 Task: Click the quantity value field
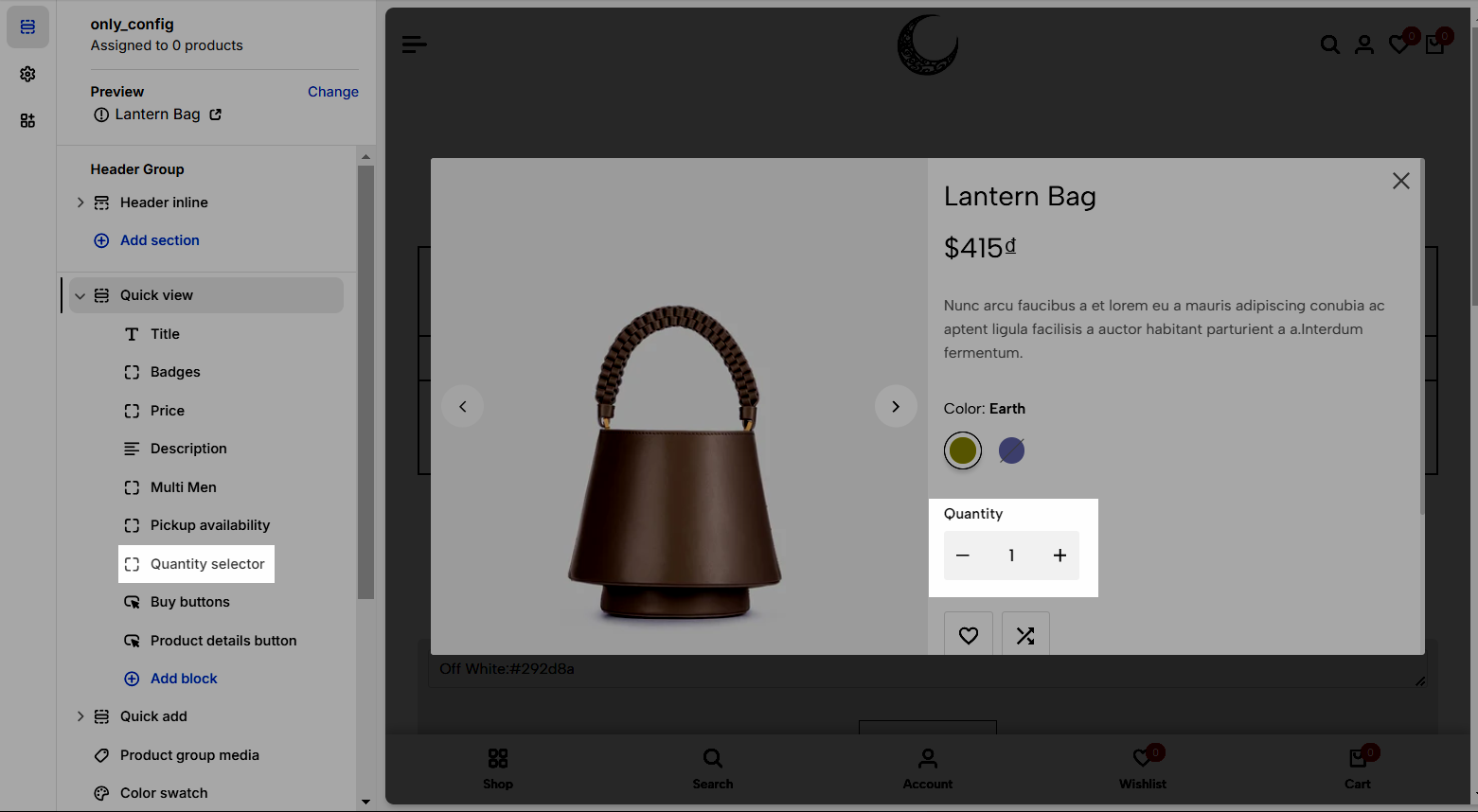(x=1011, y=556)
